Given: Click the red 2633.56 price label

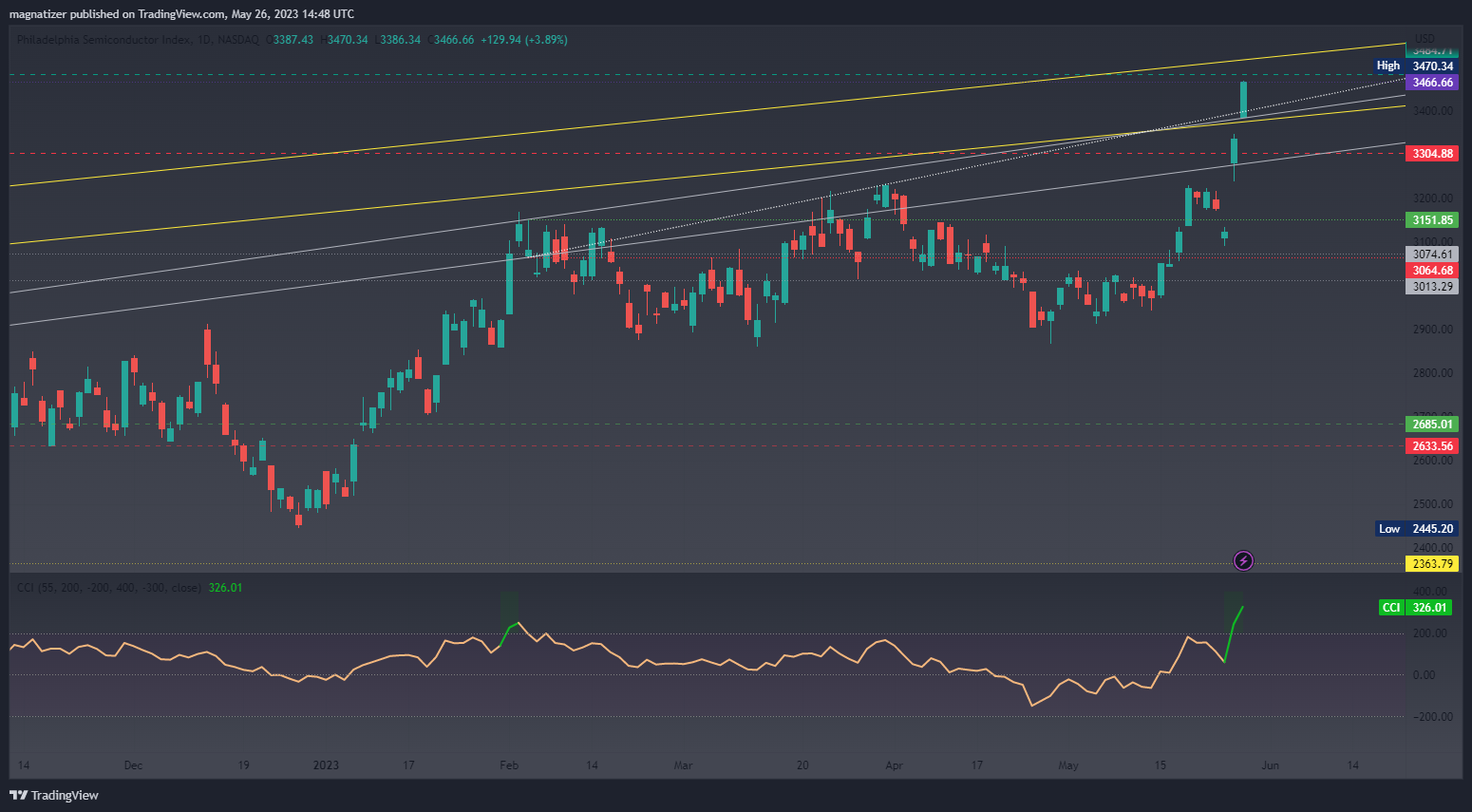Looking at the screenshot, I should 1432,446.
